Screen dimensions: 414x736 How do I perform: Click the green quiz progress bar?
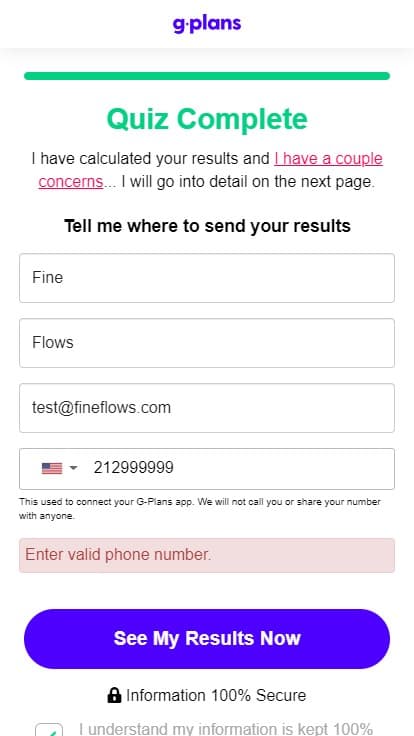[x=207, y=76]
